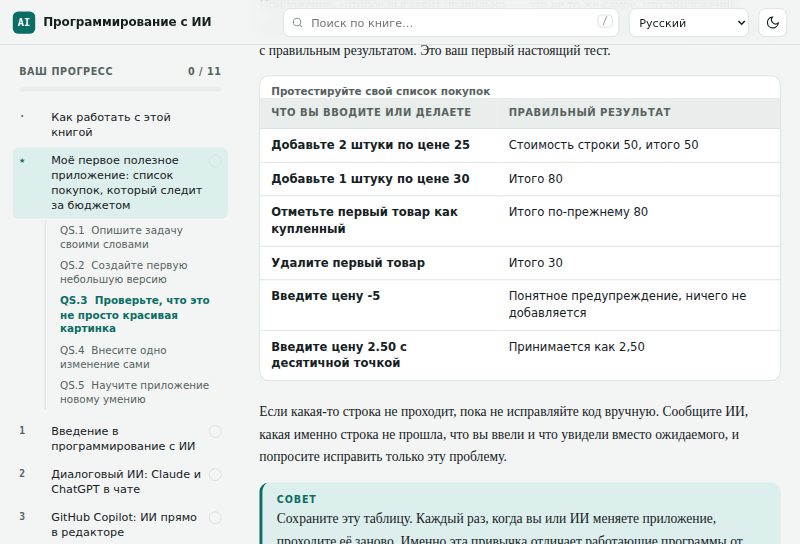800x544 pixels.
Task: Click the «Совет» callout heading
Action: click(x=296, y=499)
